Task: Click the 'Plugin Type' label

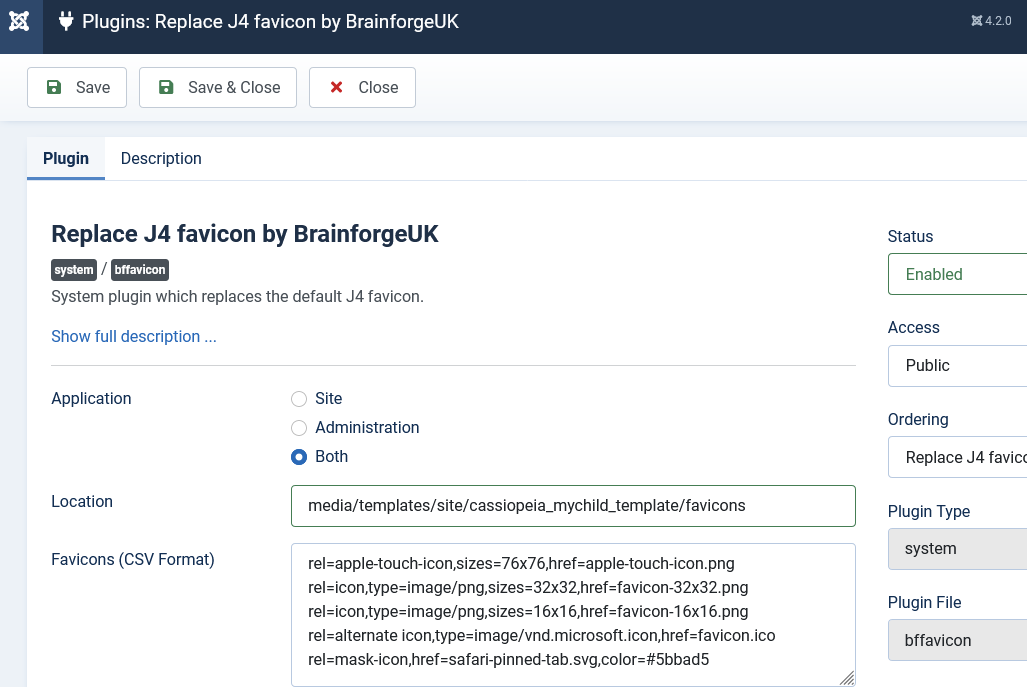Action: pyautogui.click(x=929, y=511)
